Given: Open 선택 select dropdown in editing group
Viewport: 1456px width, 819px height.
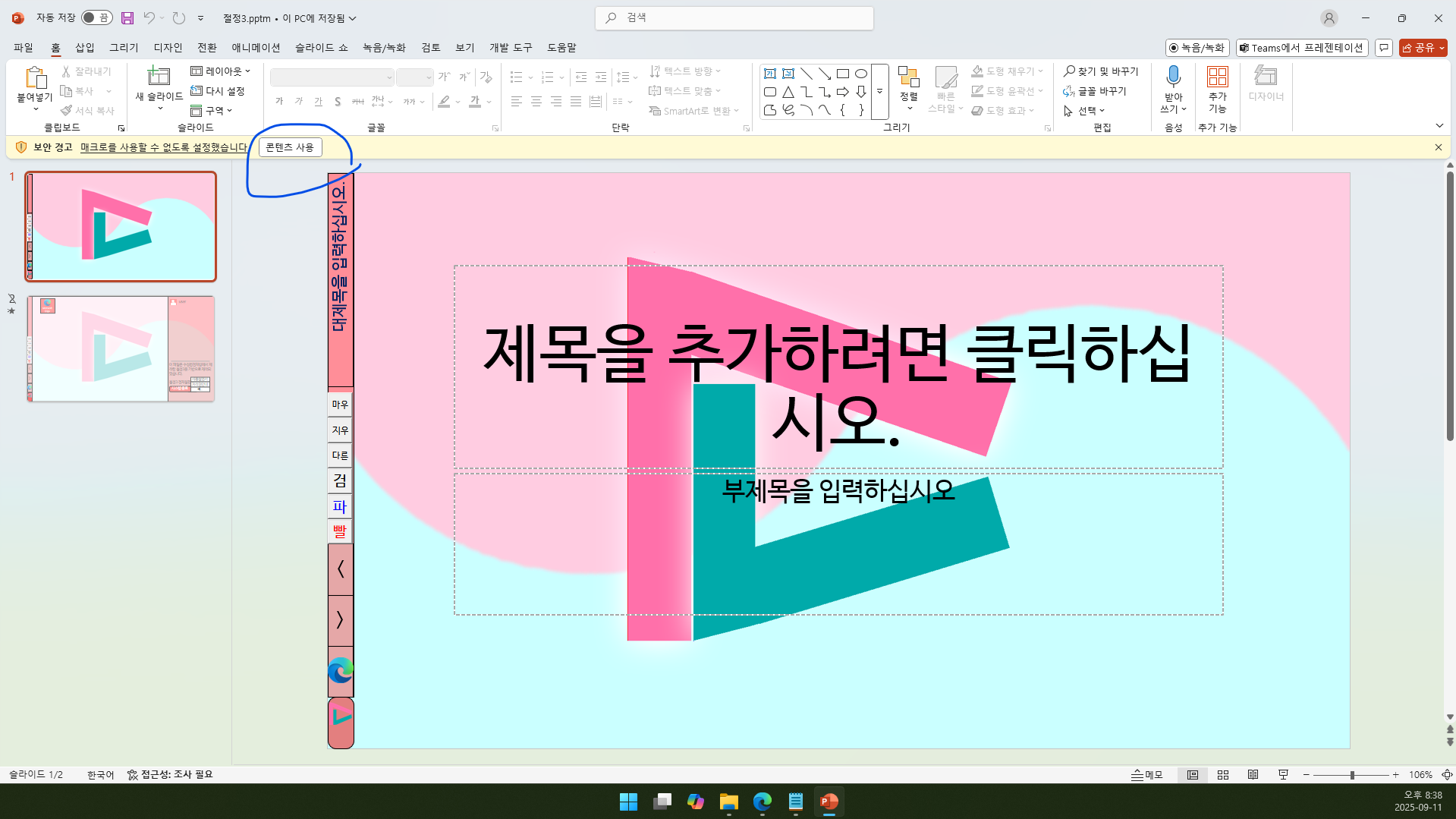Looking at the screenshot, I should pos(1084,111).
